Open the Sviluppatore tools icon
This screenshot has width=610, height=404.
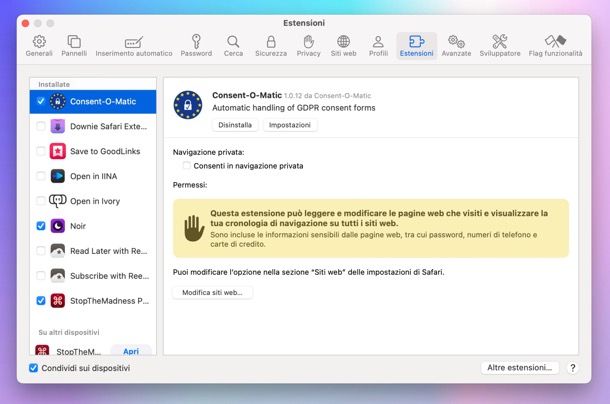point(500,41)
